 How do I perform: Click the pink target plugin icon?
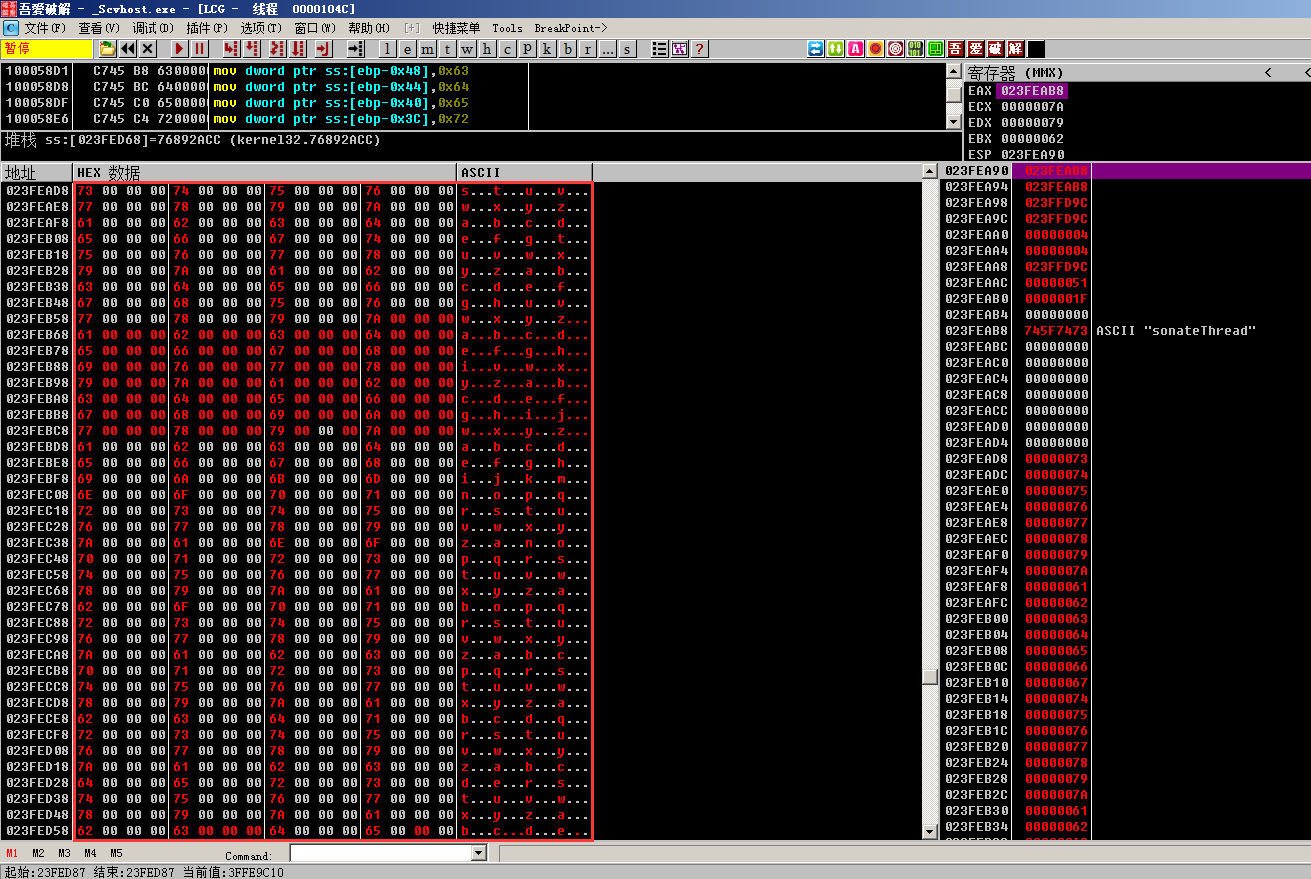coord(896,49)
